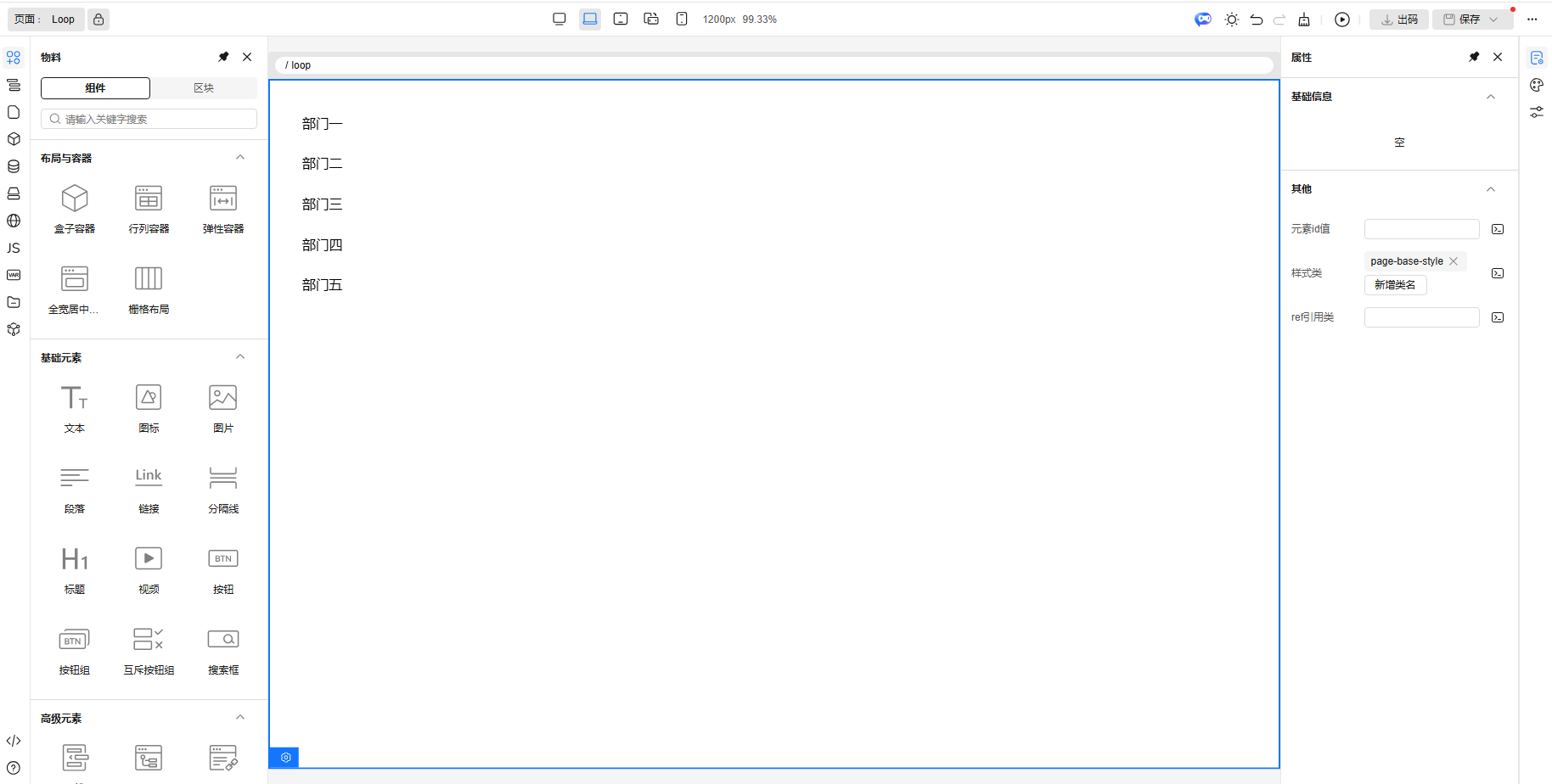Viewport: 1552px width, 784px height.
Task: Choose the 视频 video component
Action: coord(149,568)
